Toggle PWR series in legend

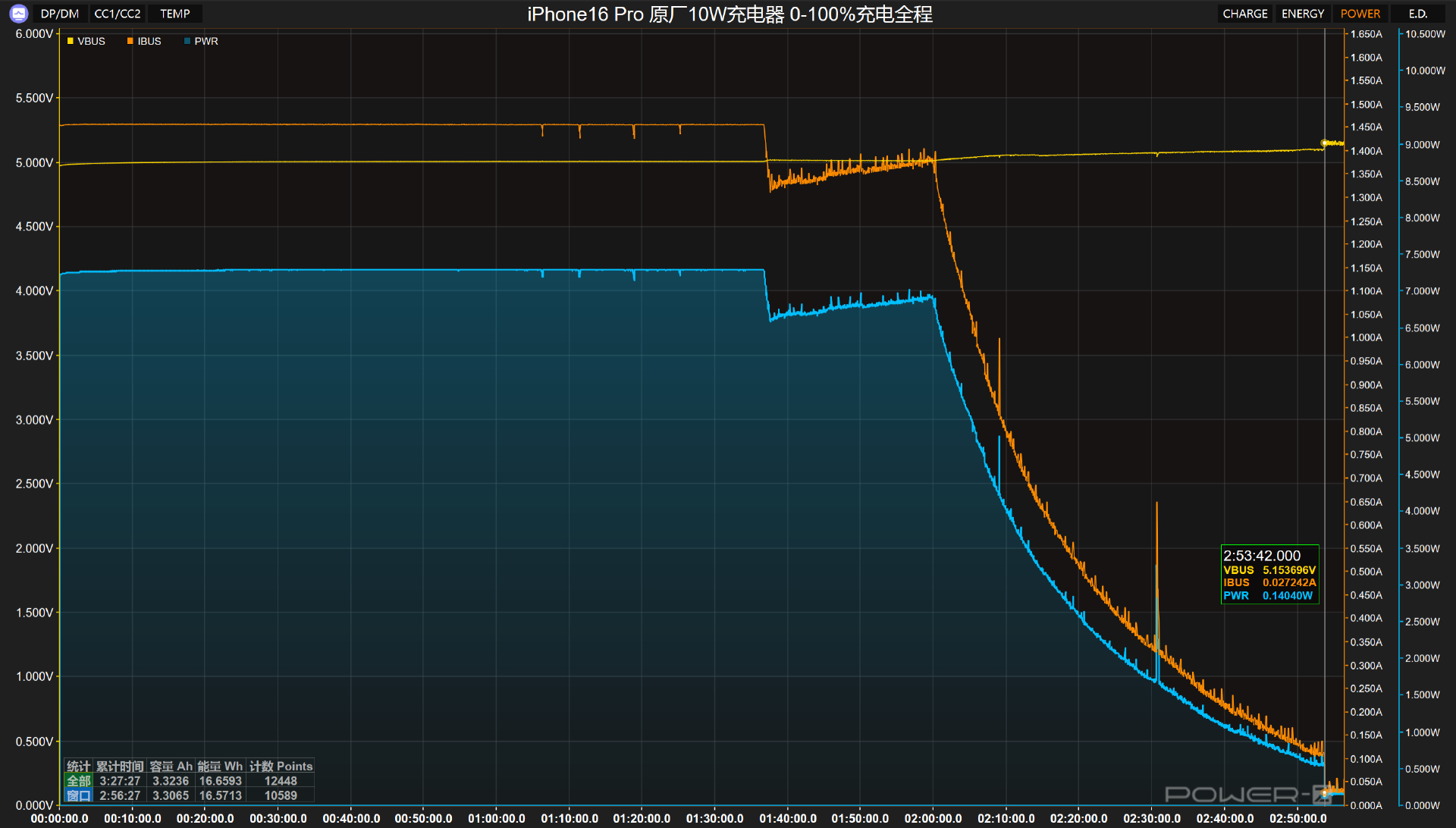[201, 41]
